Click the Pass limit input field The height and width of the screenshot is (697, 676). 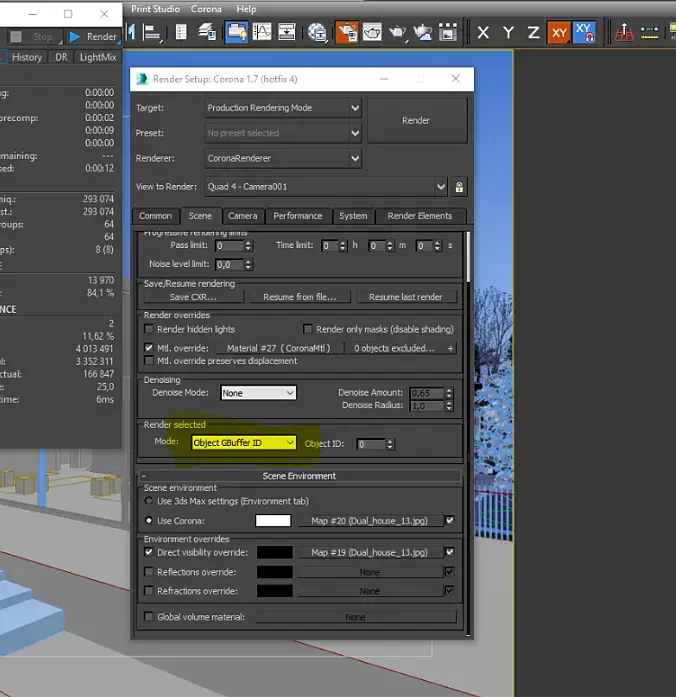pyautogui.click(x=227, y=246)
